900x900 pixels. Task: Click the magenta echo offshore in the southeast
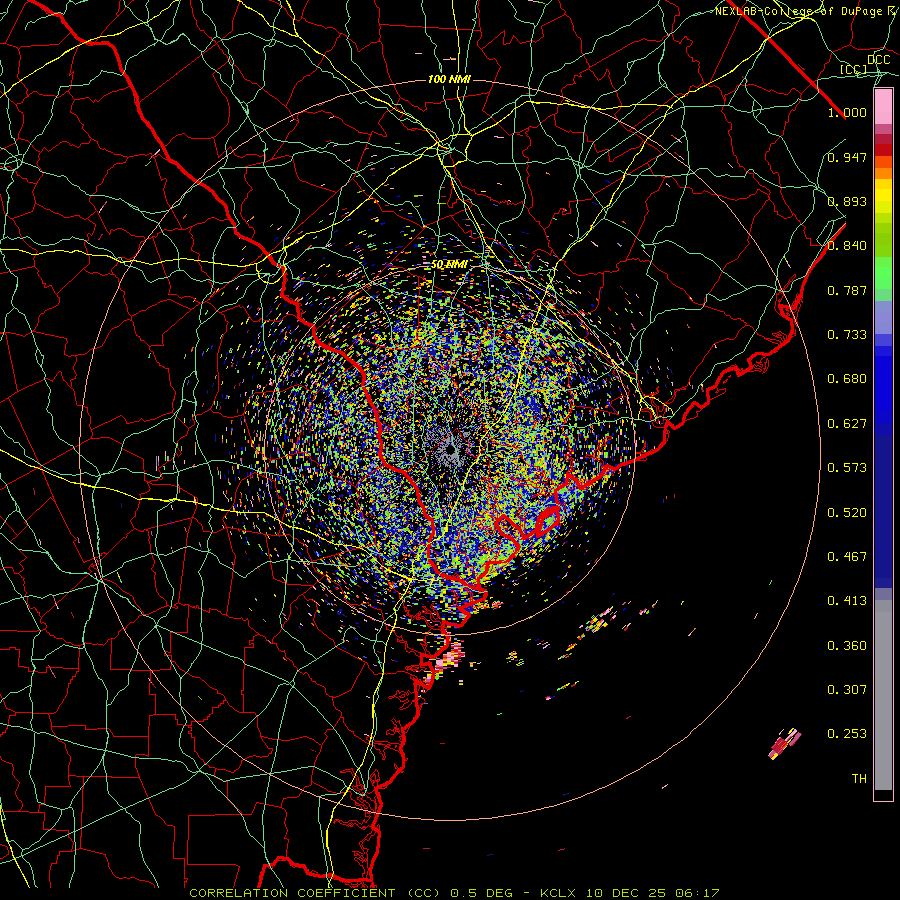784,744
